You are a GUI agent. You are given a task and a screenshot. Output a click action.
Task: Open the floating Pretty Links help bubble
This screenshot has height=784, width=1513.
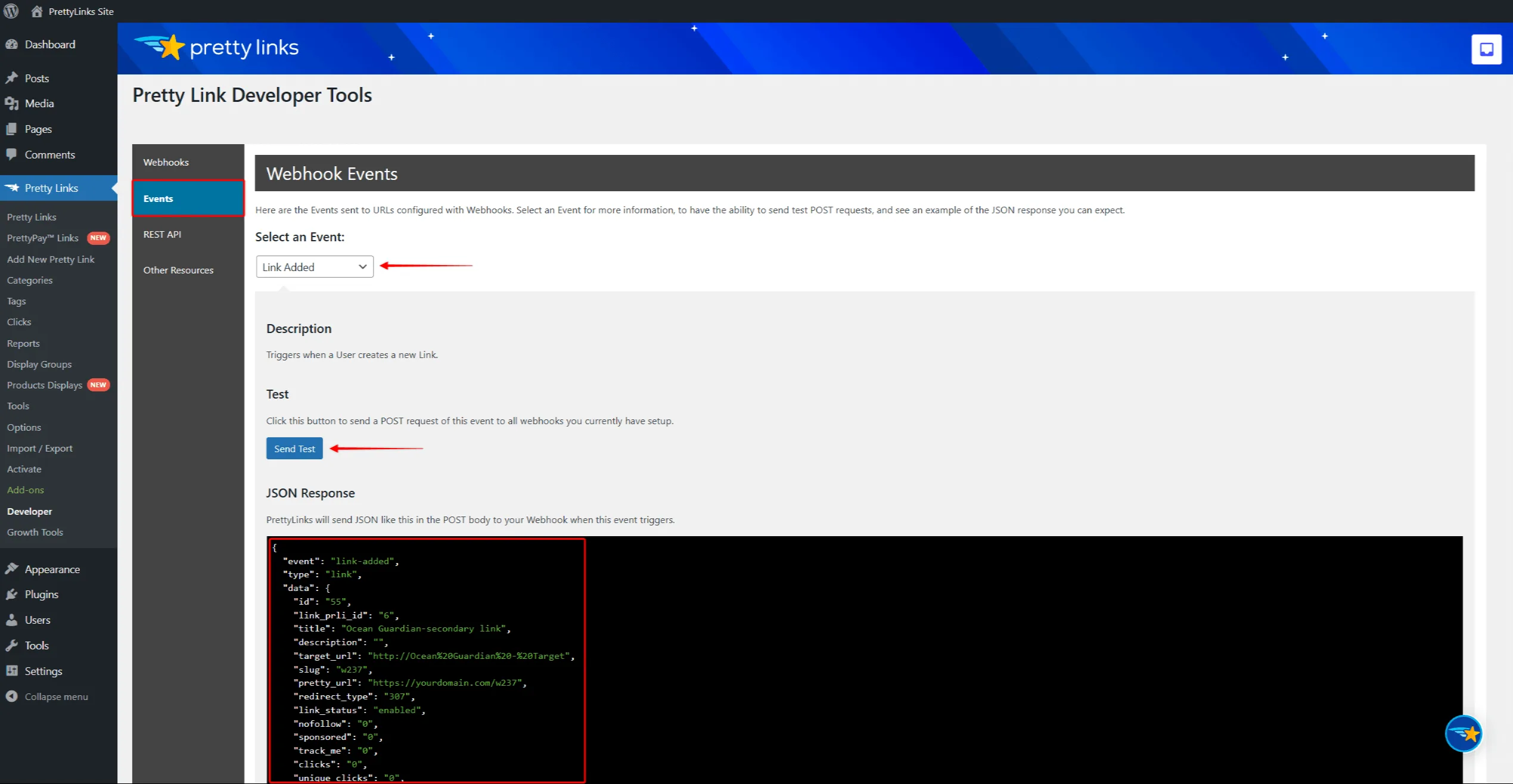(1463, 733)
